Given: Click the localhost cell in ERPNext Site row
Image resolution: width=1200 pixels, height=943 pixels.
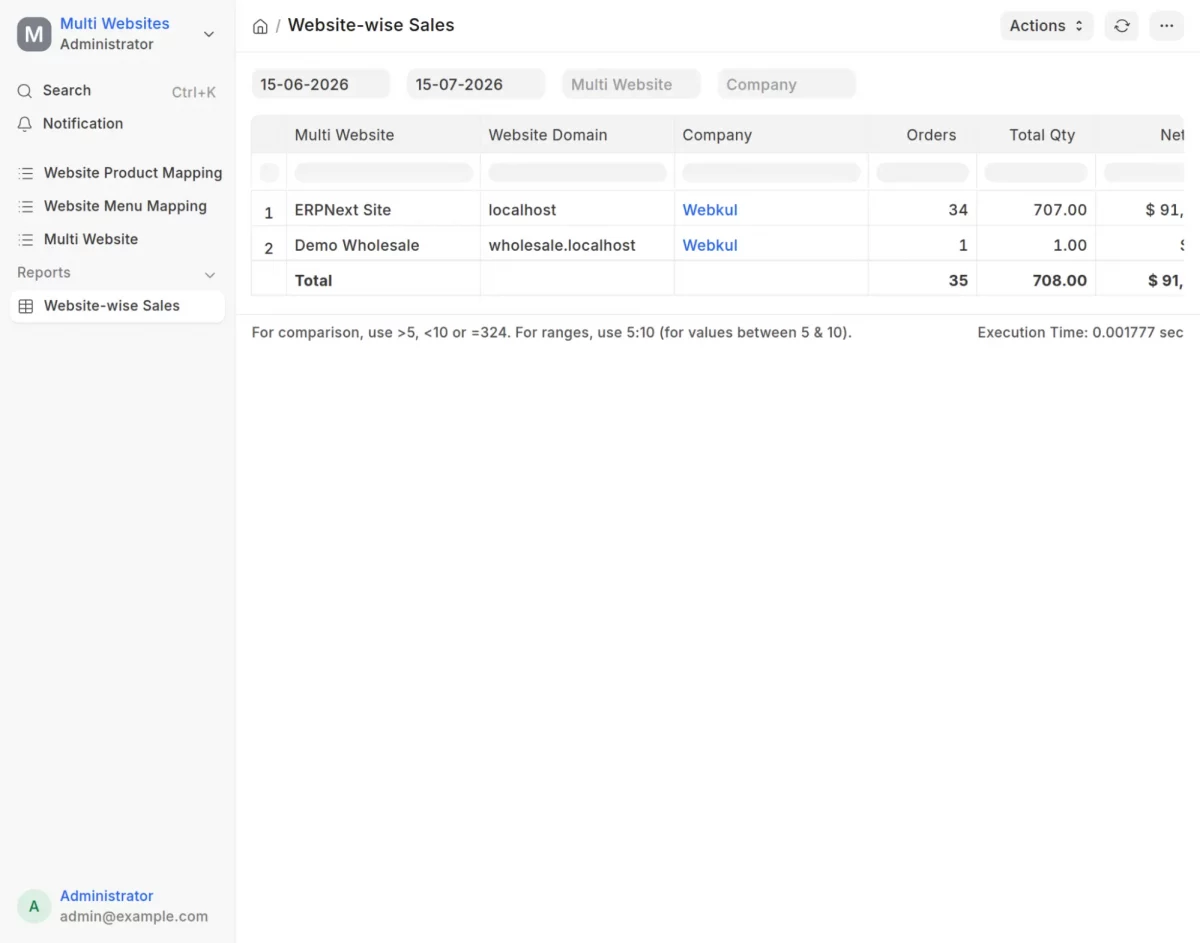Looking at the screenshot, I should pyautogui.click(x=578, y=210).
